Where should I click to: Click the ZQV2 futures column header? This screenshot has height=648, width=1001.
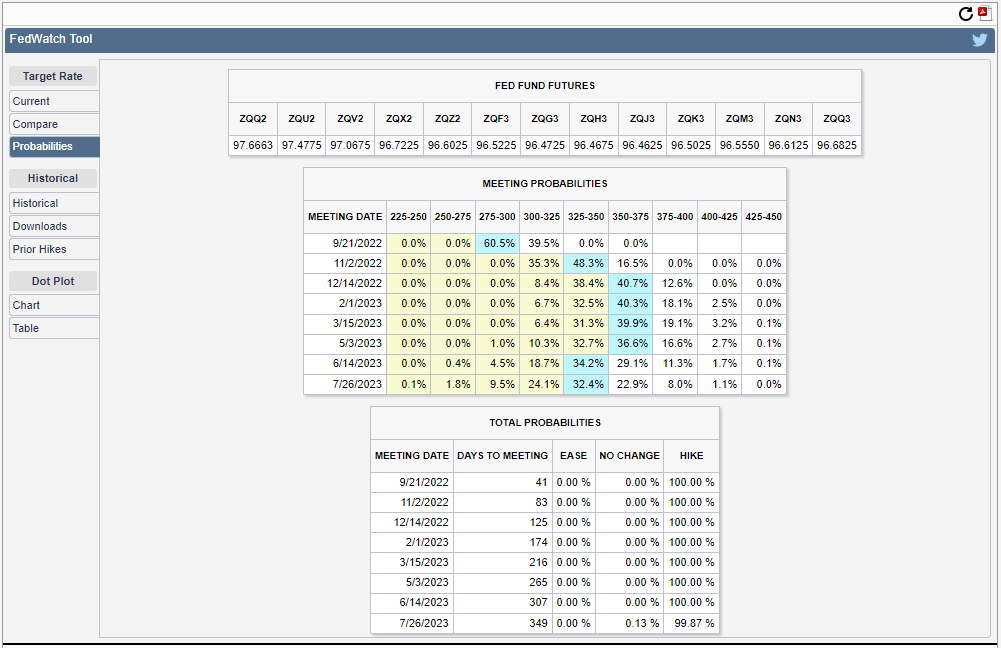click(350, 119)
